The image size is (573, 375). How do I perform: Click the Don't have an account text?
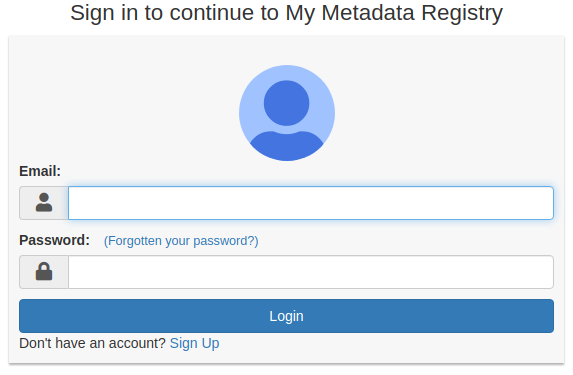[x=92, y=343]
